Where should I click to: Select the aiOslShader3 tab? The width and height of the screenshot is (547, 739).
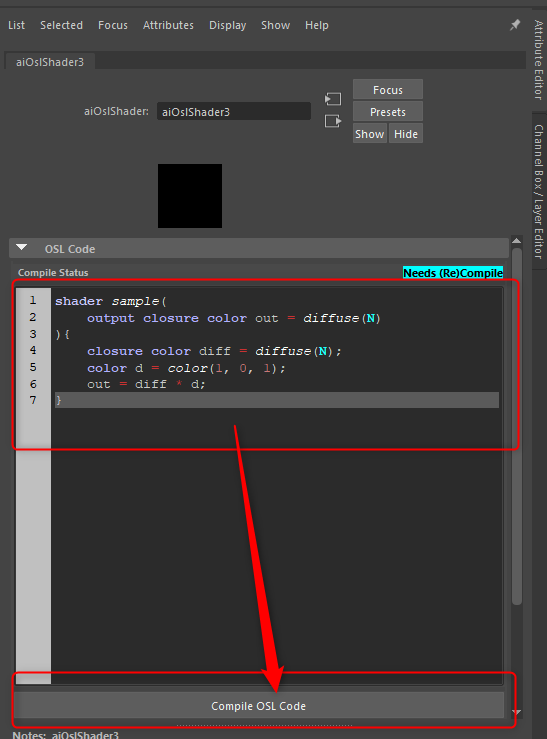click(50, 62)
